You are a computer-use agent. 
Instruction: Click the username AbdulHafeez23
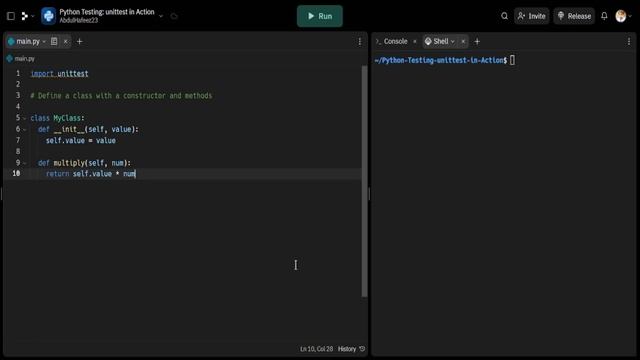(x=79, y=20)
